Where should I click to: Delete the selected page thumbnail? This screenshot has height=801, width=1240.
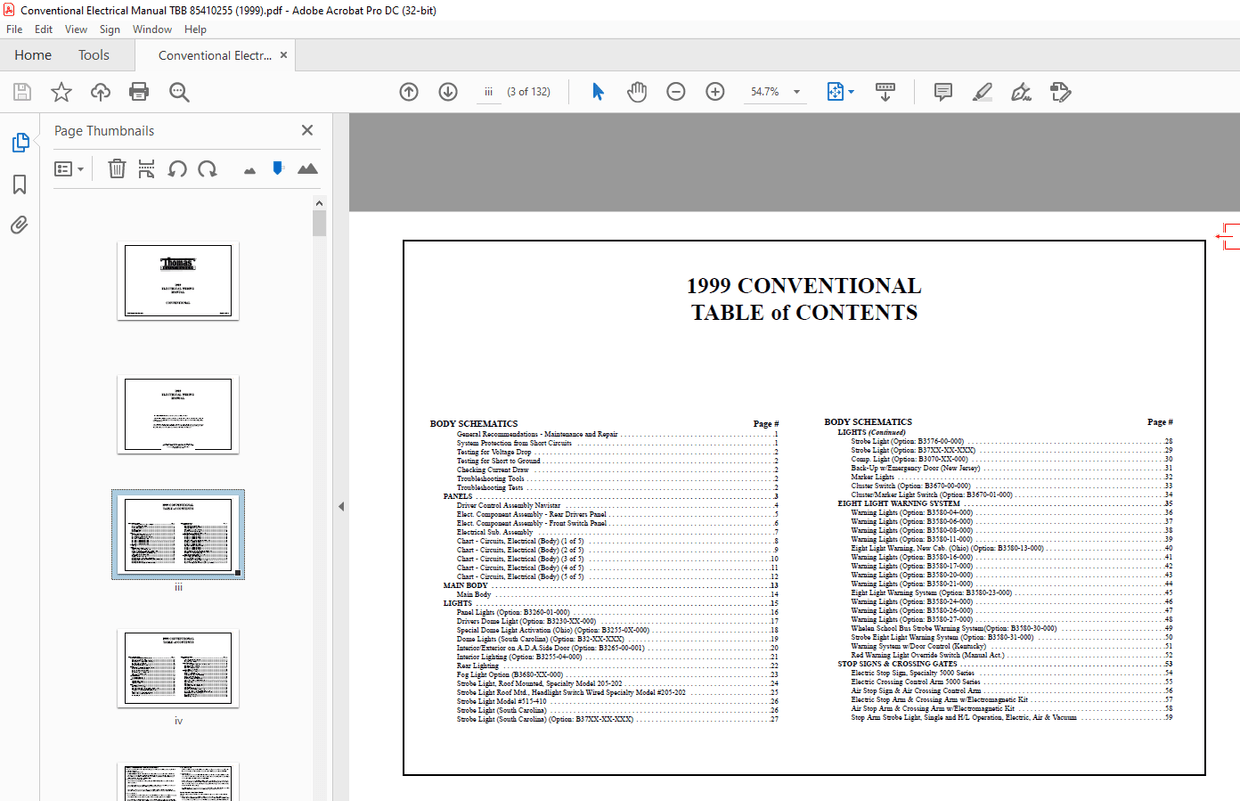point(117,168)
